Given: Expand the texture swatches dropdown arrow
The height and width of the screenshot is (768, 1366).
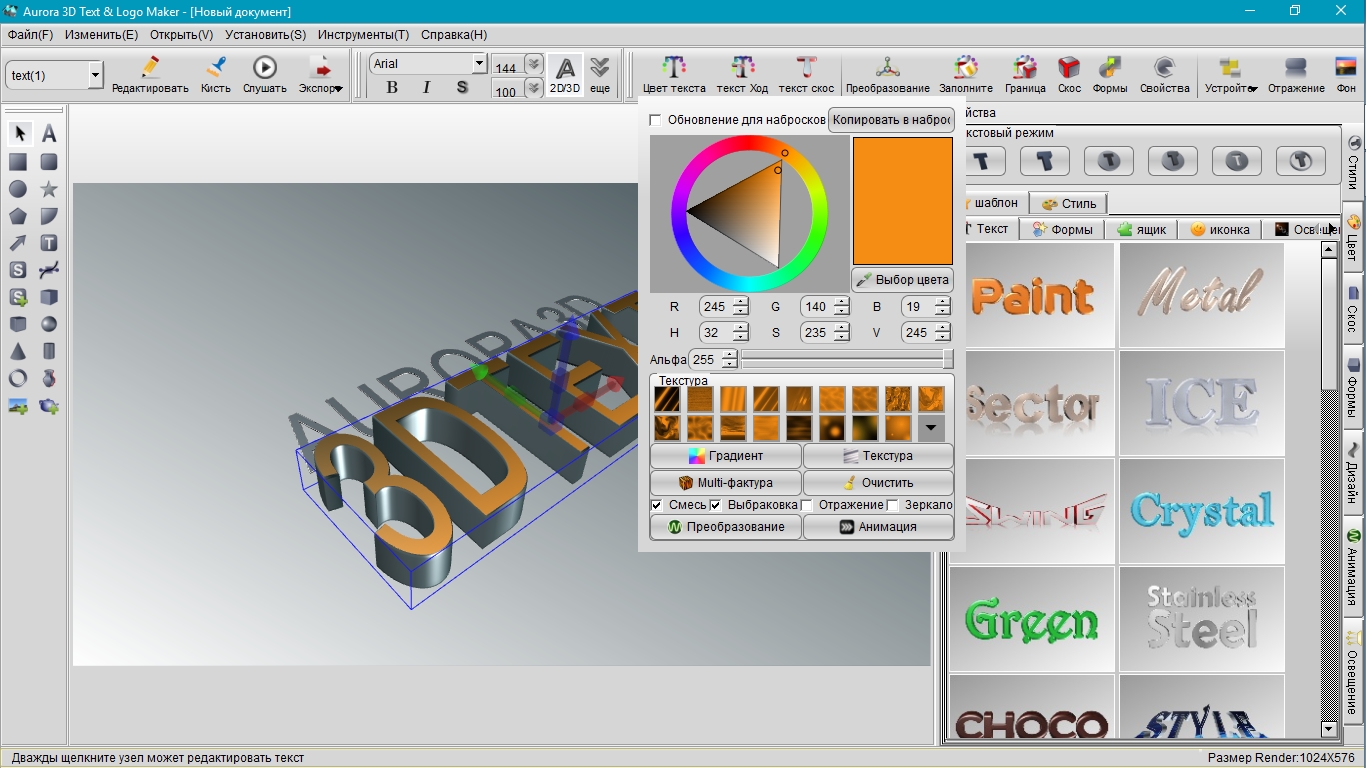Looking at the screenshot, I should (931, 428).
